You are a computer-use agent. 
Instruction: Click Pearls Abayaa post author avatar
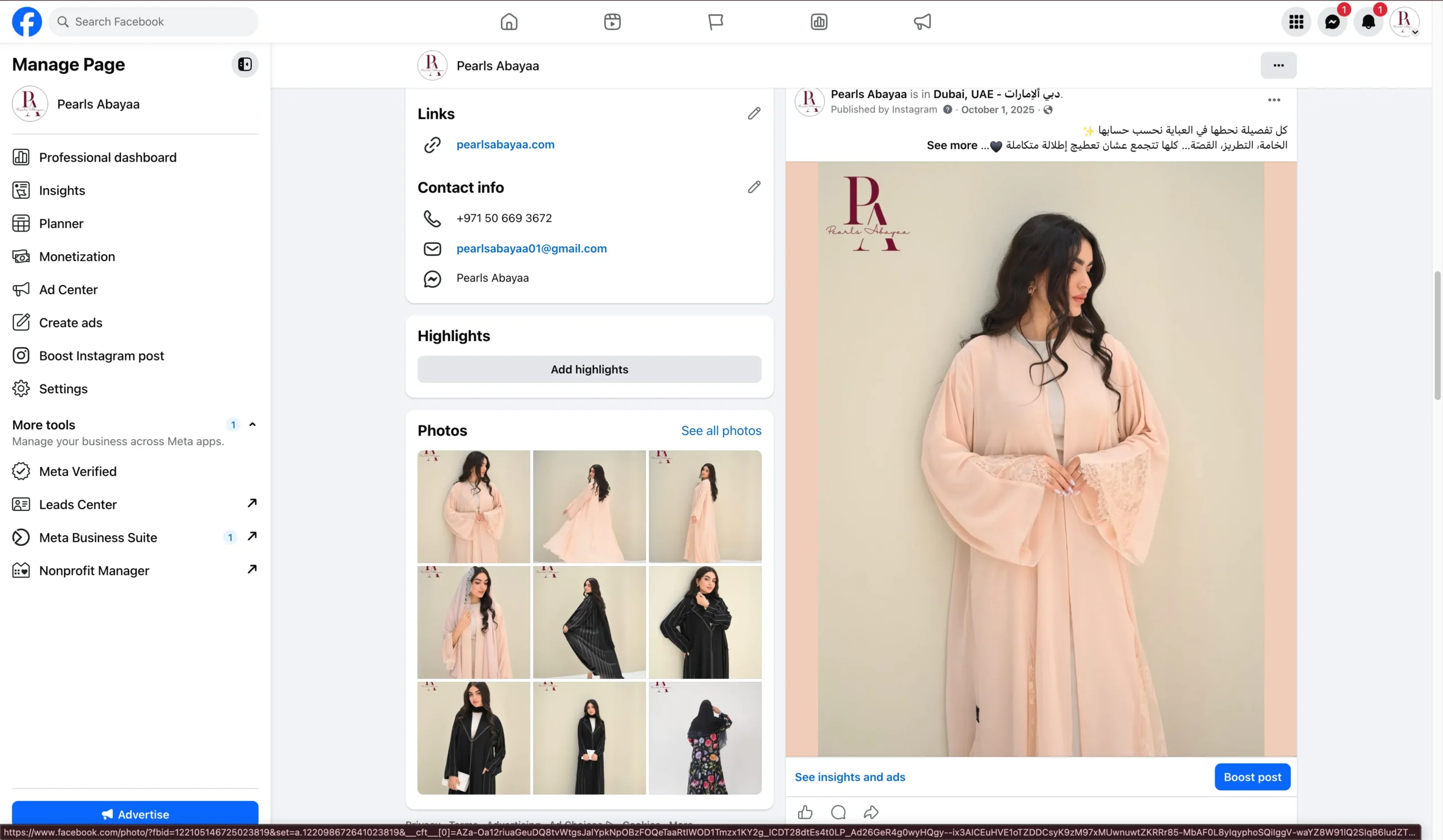809,101
